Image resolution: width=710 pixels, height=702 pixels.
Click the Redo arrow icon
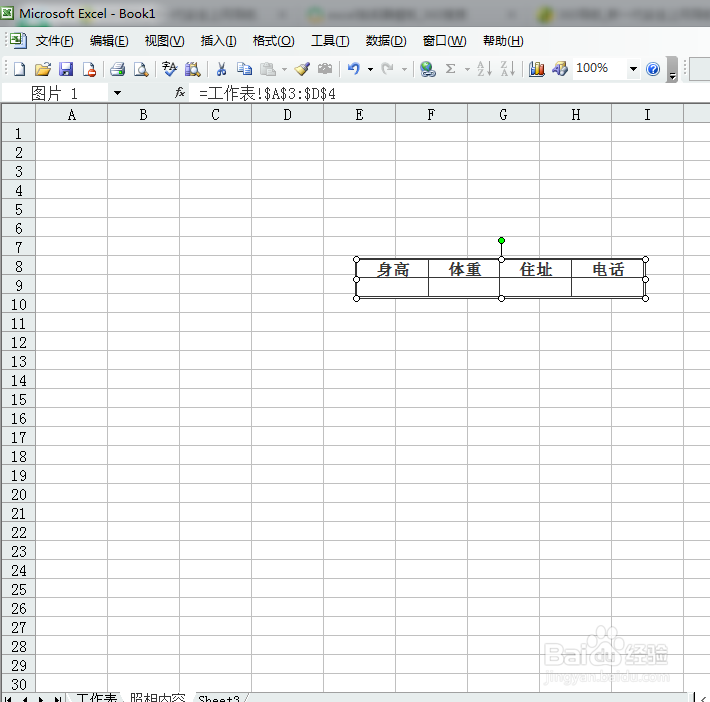tap(388, 69)
